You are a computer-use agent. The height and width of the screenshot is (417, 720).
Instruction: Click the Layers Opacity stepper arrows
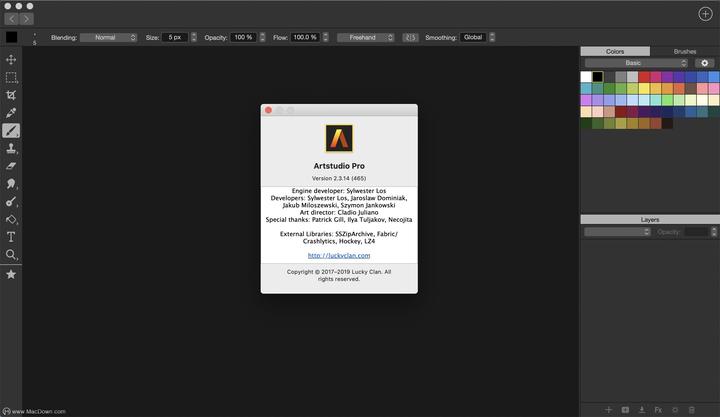click(x=714, y=232)
